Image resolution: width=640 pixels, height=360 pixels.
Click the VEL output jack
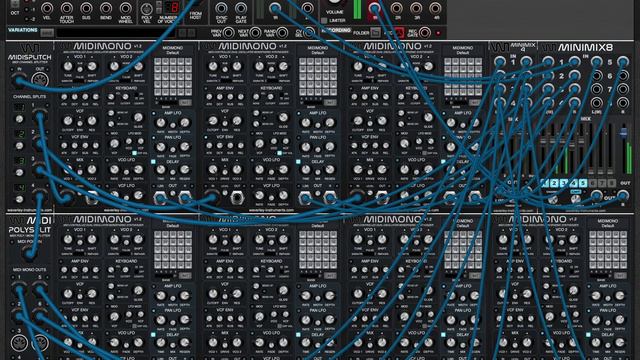47,8
